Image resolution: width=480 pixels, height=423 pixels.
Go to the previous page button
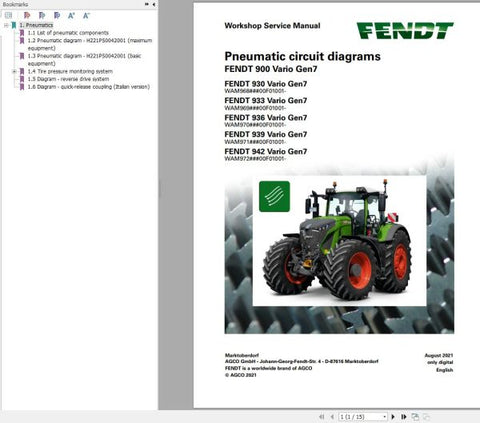pyautogui.click(x=332, y=417)
